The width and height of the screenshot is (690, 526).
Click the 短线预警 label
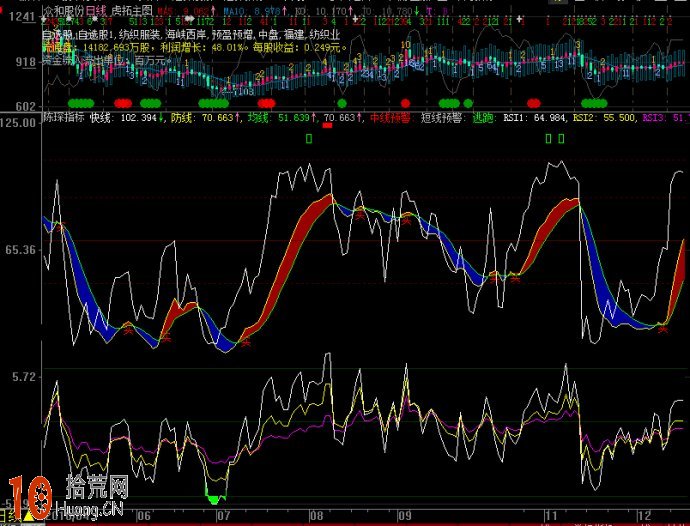coord(442,118)
